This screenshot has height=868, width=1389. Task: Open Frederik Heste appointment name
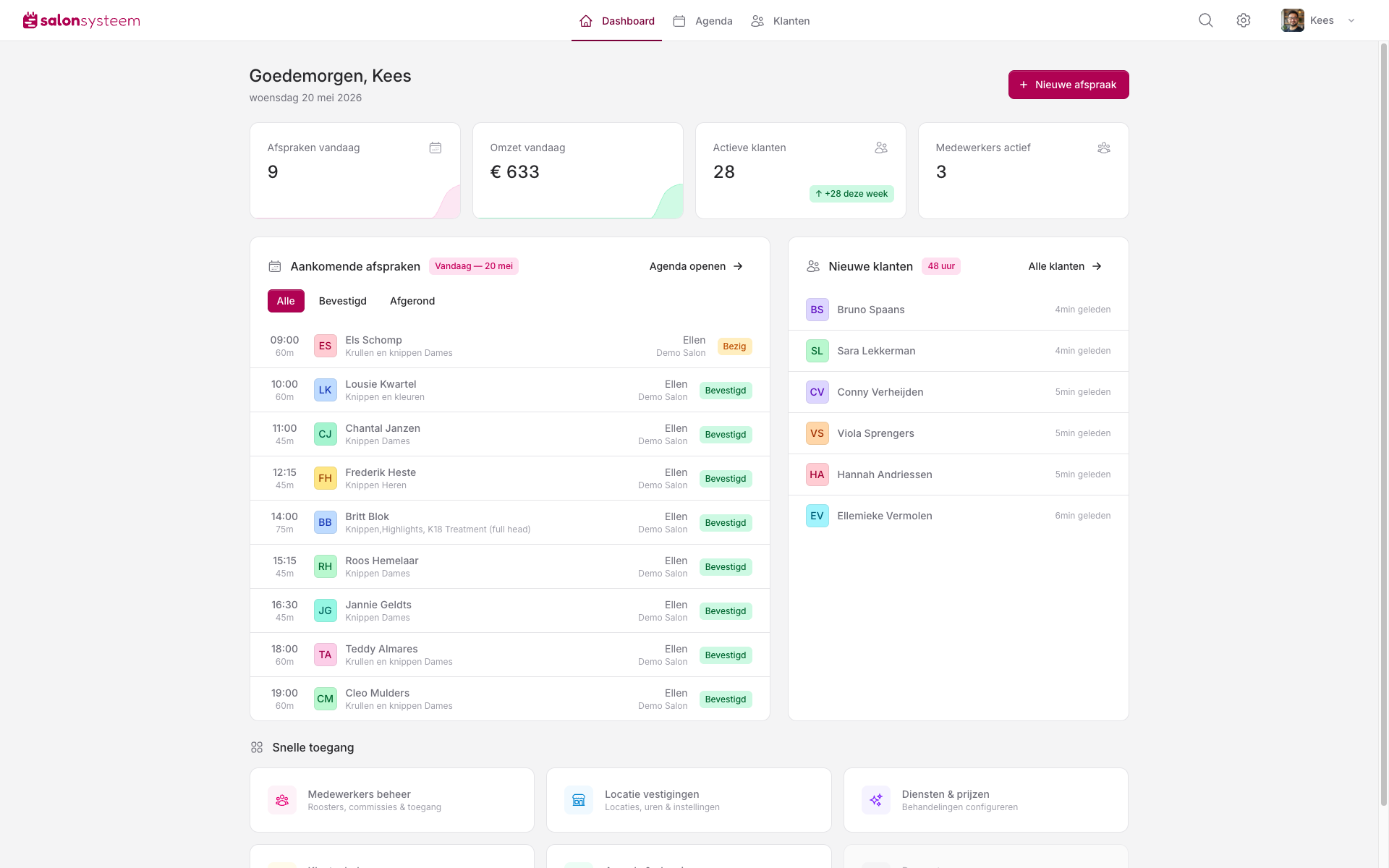(381, 472)
